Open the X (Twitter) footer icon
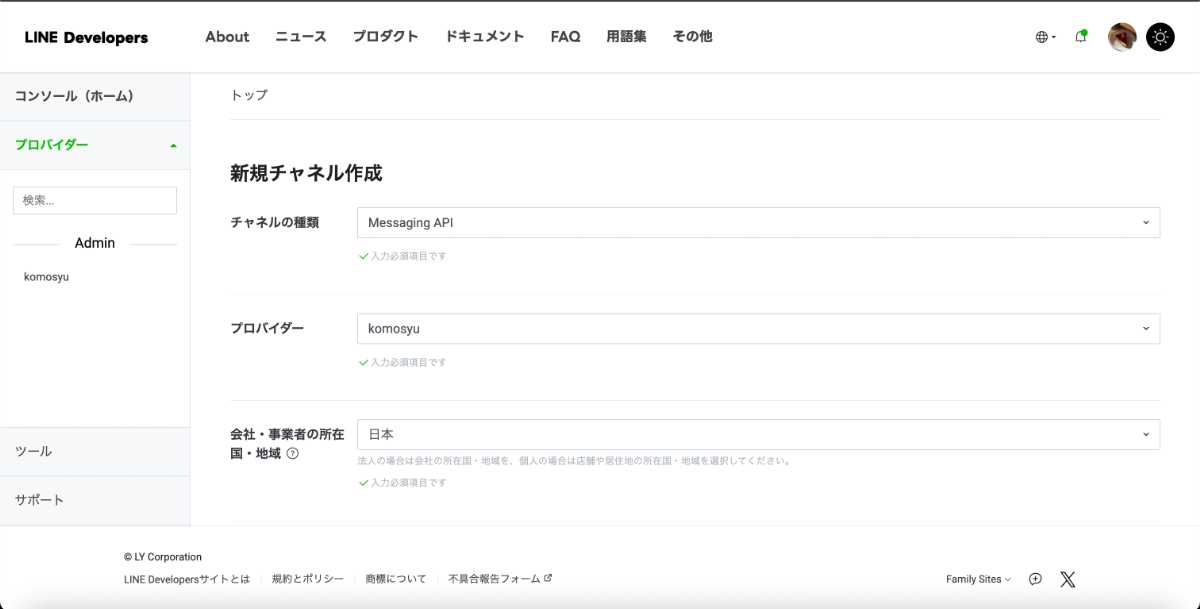The width and height of the screenshot is (1200, 609). (x=1067, y=579)
